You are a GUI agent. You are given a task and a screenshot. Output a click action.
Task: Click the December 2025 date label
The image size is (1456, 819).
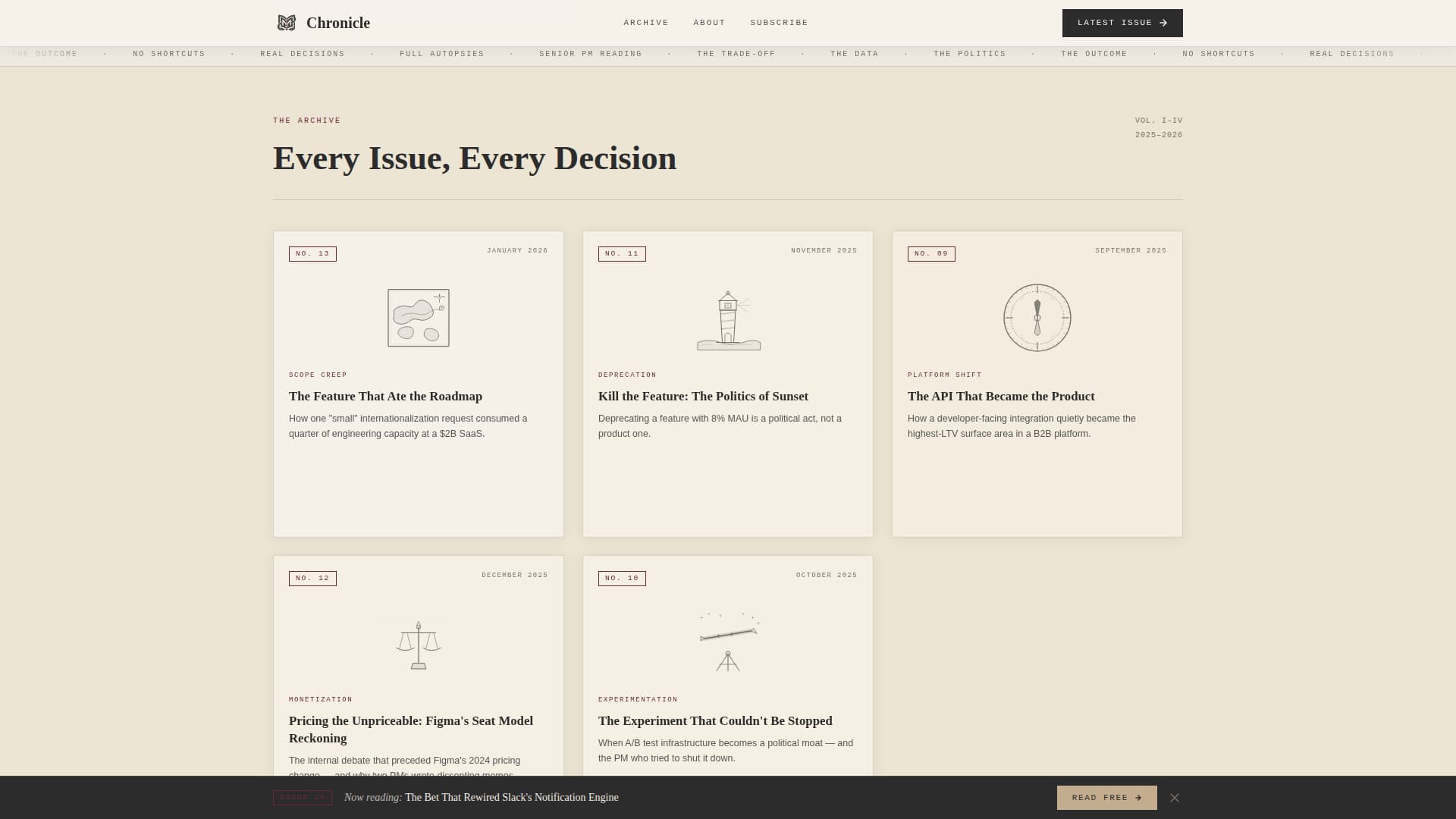point(515,576)
